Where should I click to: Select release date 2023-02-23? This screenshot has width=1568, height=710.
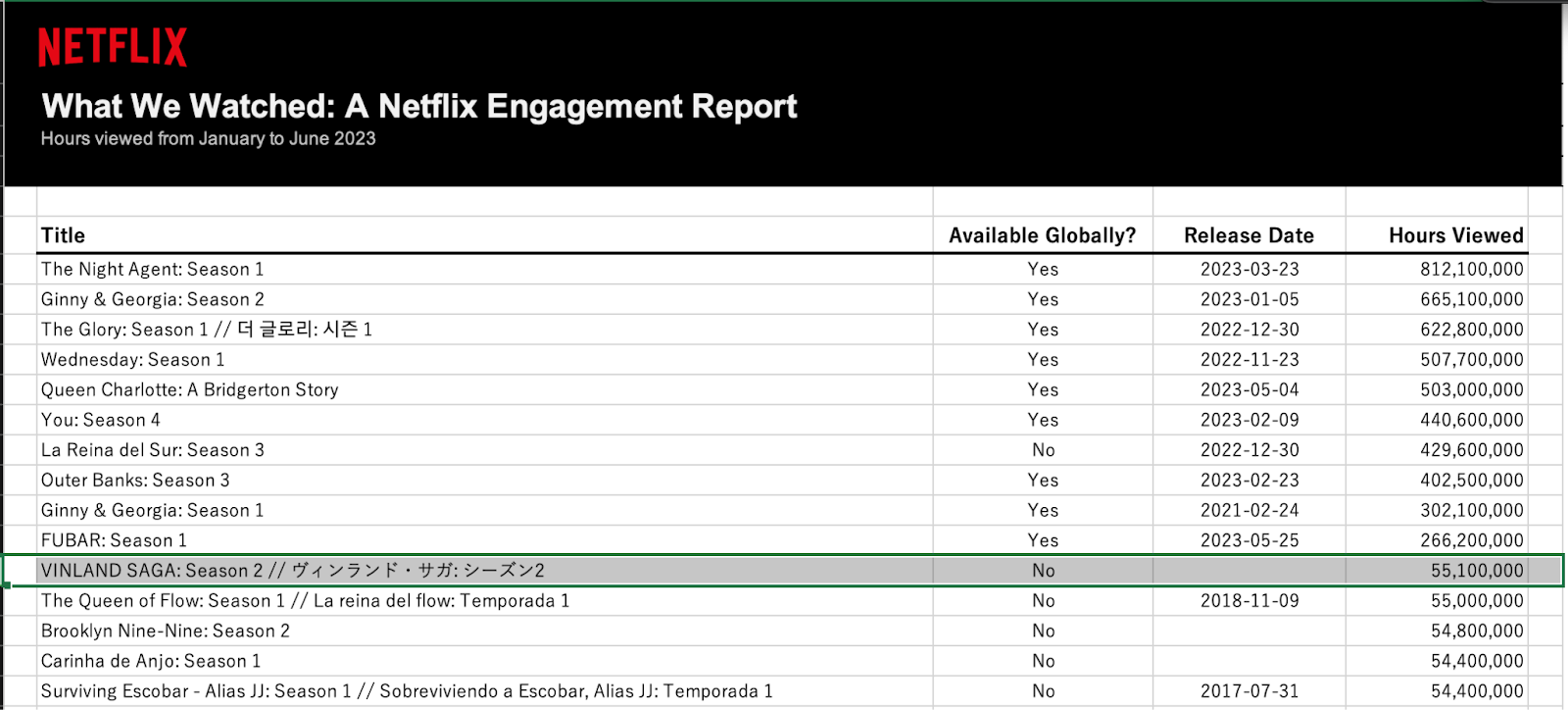[1249, 481]
